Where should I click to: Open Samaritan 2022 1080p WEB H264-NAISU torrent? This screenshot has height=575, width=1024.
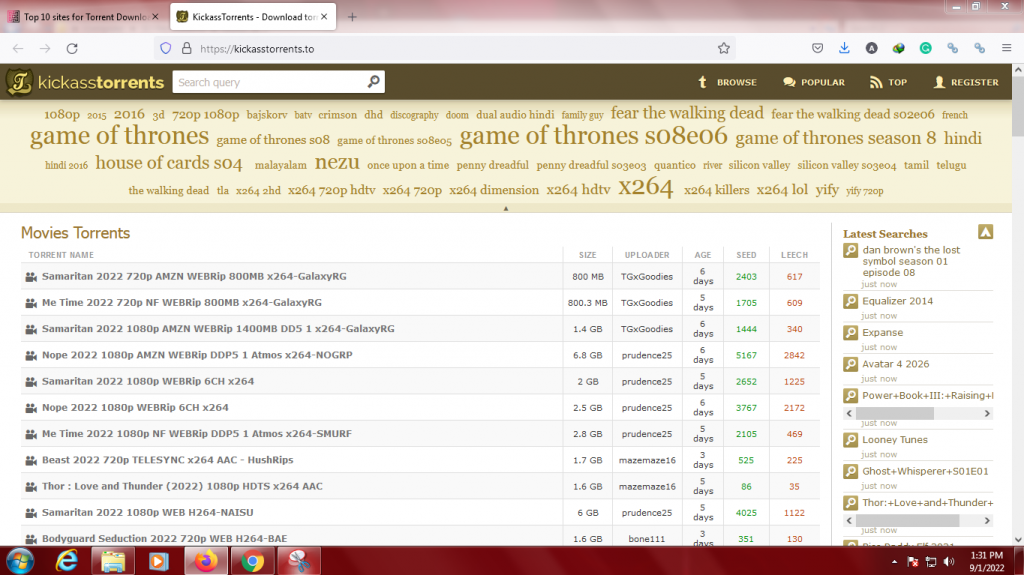[148, 512]
